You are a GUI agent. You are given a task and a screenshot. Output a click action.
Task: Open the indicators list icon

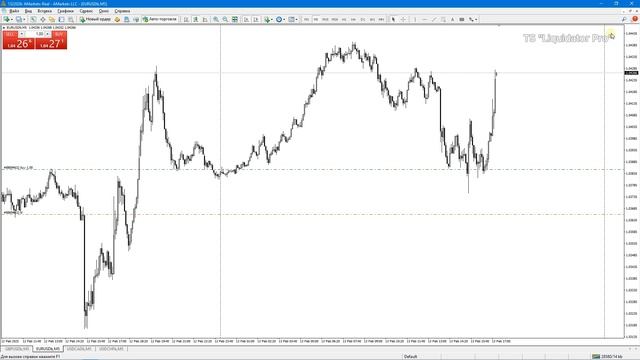point(267,19)
